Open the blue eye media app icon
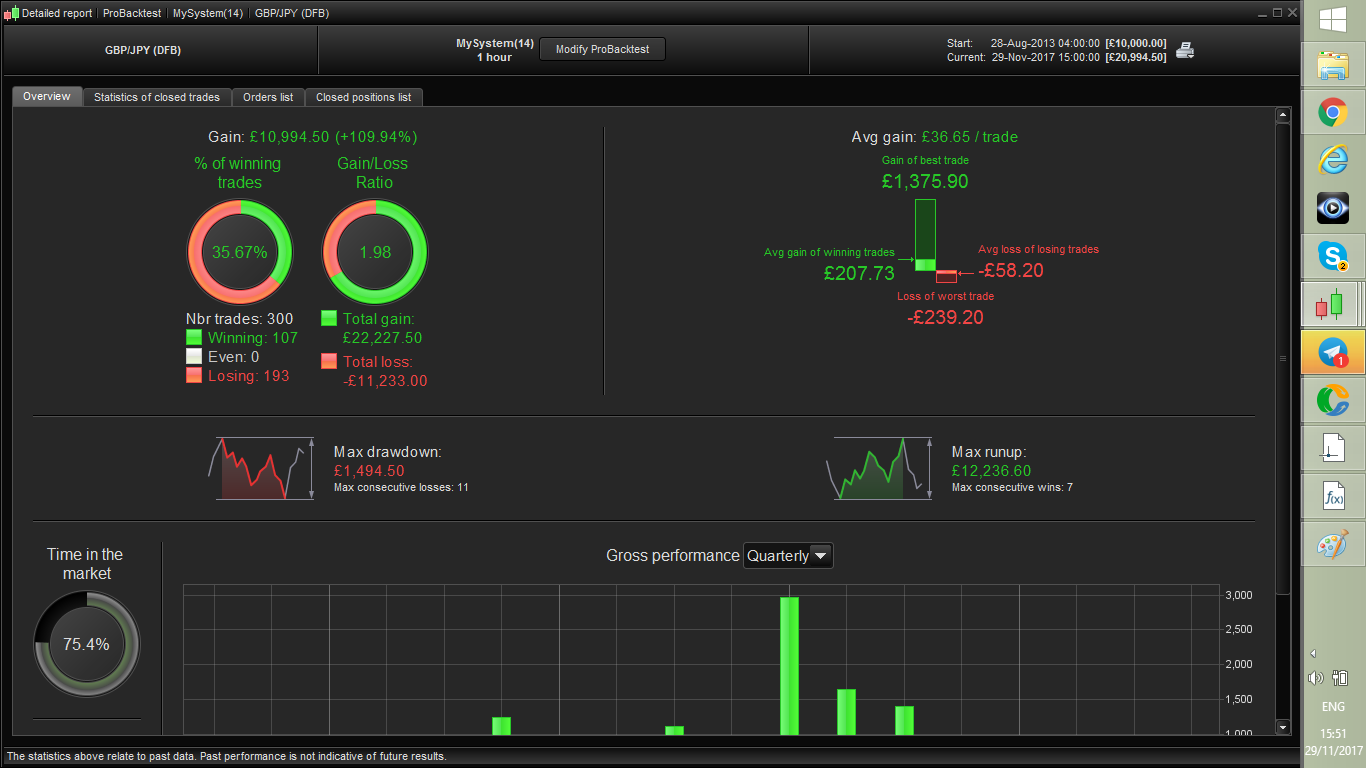The width and height of the screenshot is (1366, 768). 1332,208
